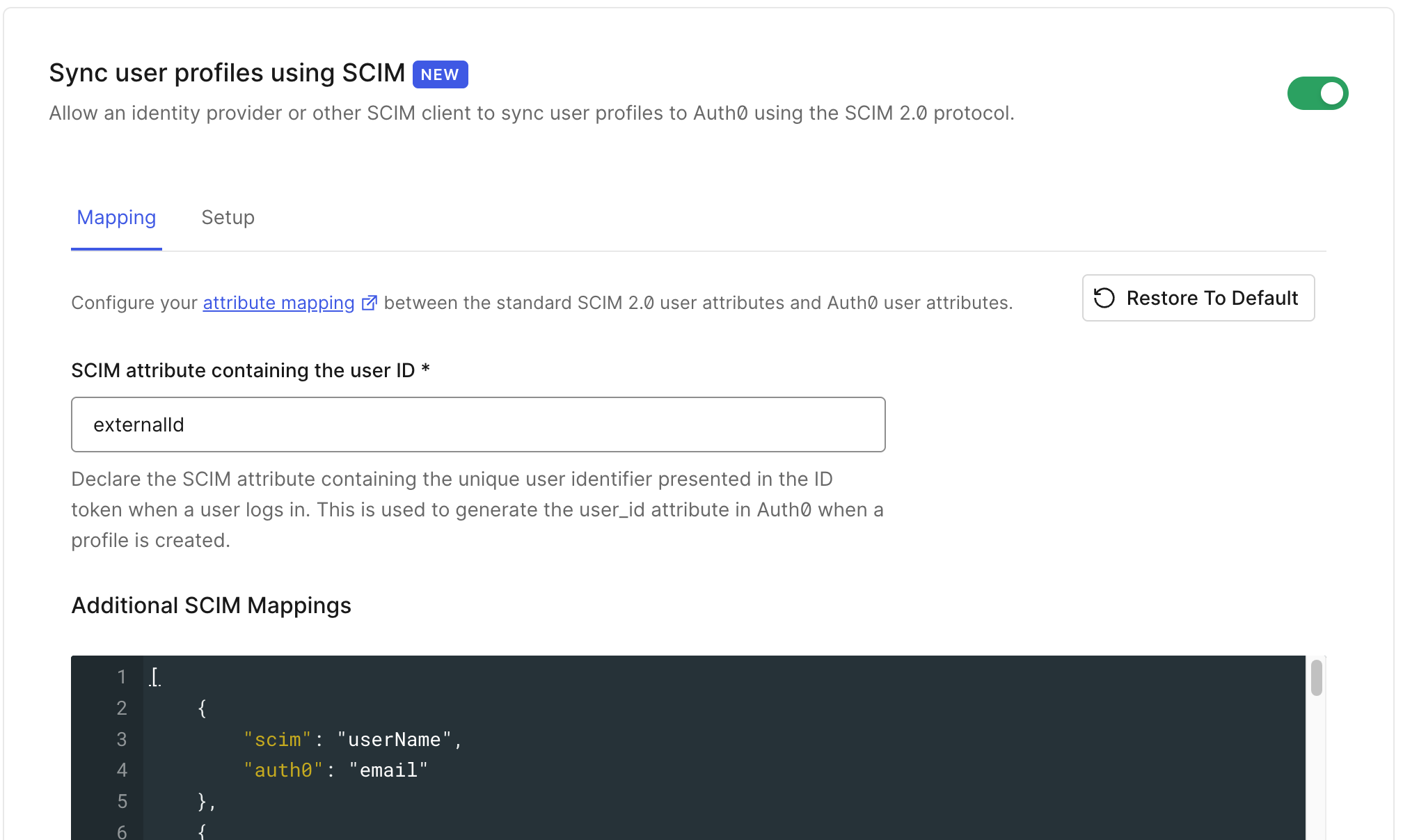This screenshot has height=840, width=1403.
Task: Click line number 3 in the gutter
Action: [x=122, y=739]
